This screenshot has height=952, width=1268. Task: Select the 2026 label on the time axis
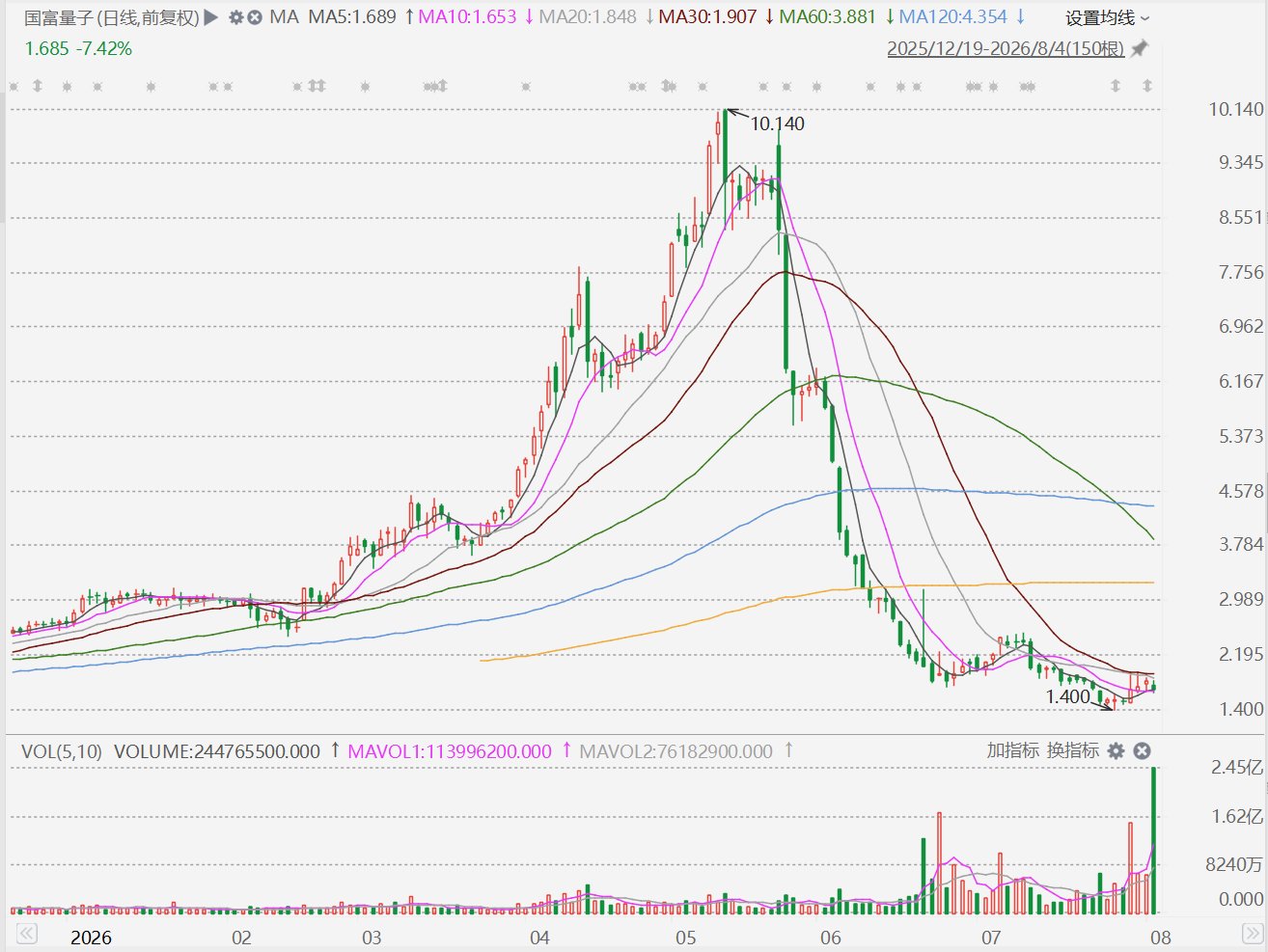point(91,938)
